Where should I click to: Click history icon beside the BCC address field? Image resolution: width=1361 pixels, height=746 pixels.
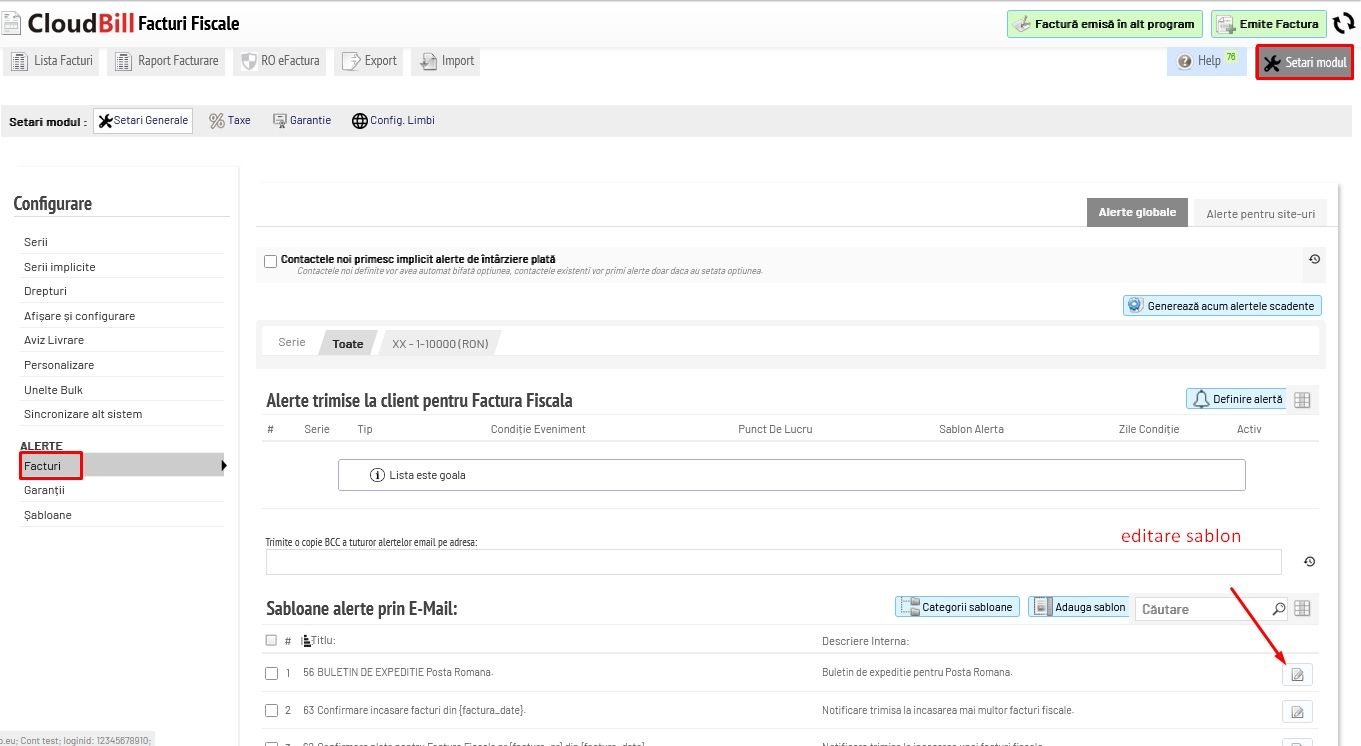click(x=1309, y=562)
